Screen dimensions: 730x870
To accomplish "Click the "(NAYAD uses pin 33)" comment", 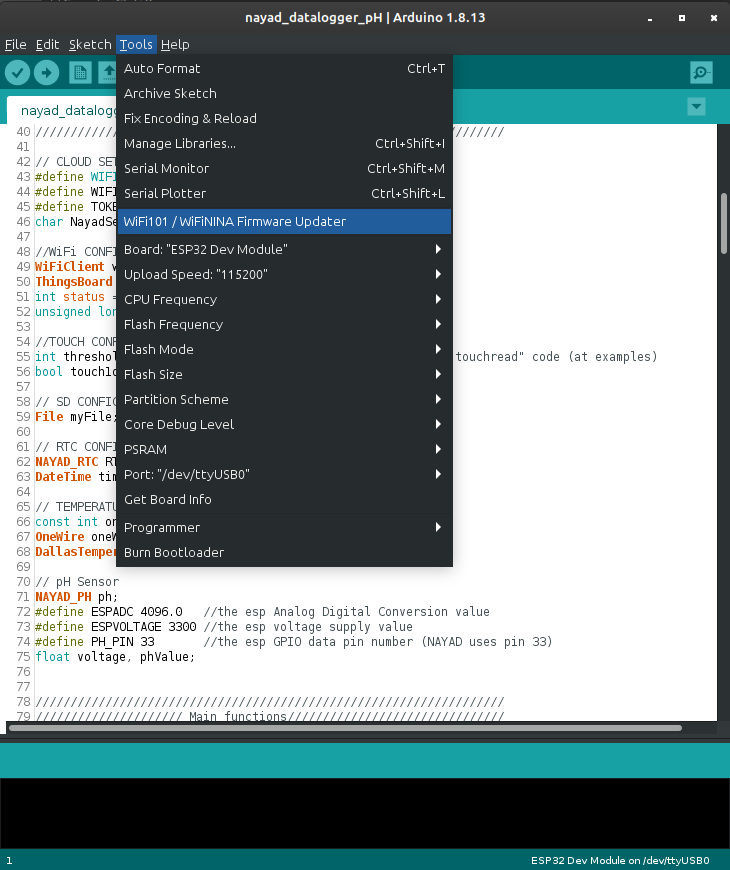I will click(487, 641).
